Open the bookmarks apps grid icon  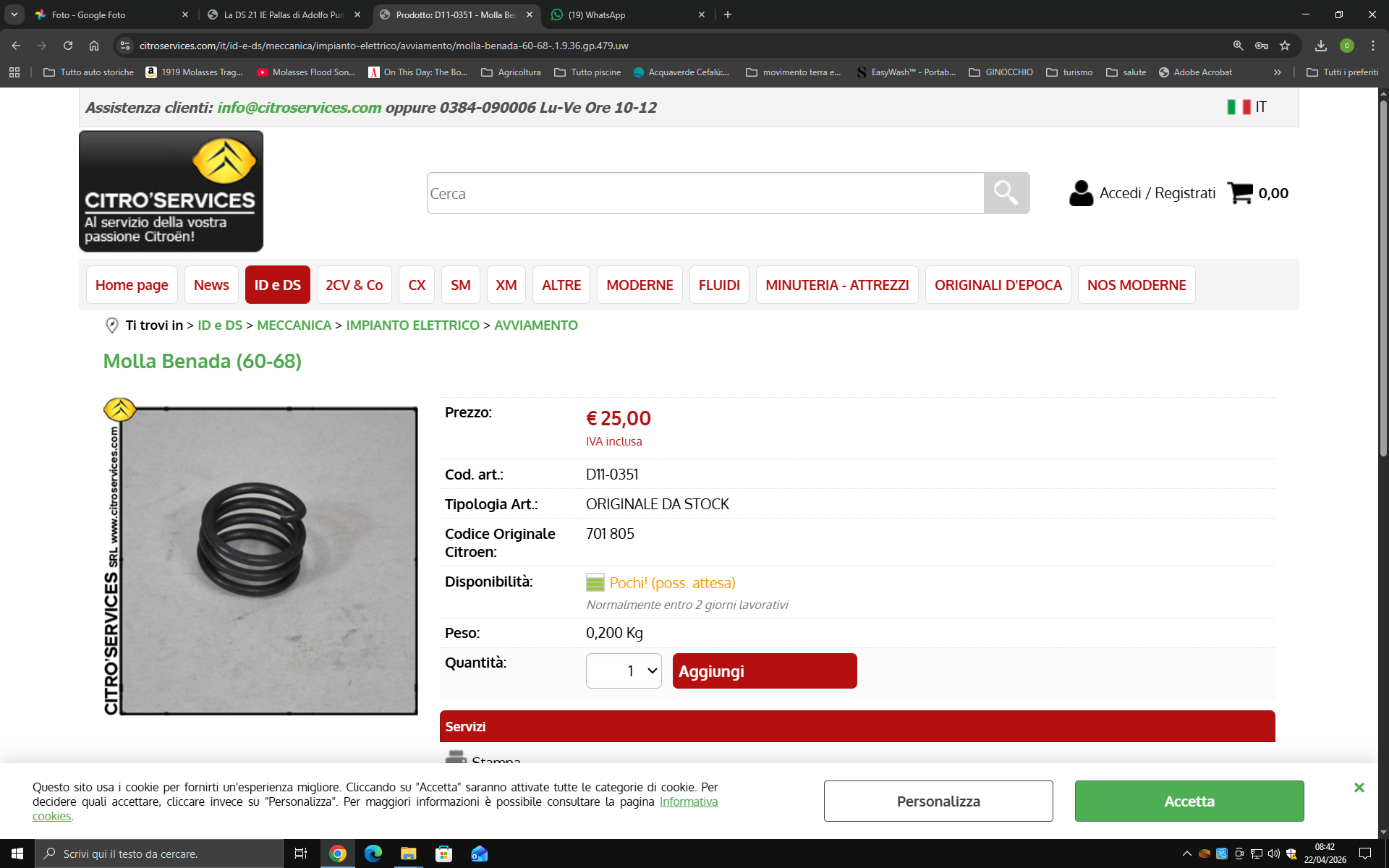tap(14, 72)
